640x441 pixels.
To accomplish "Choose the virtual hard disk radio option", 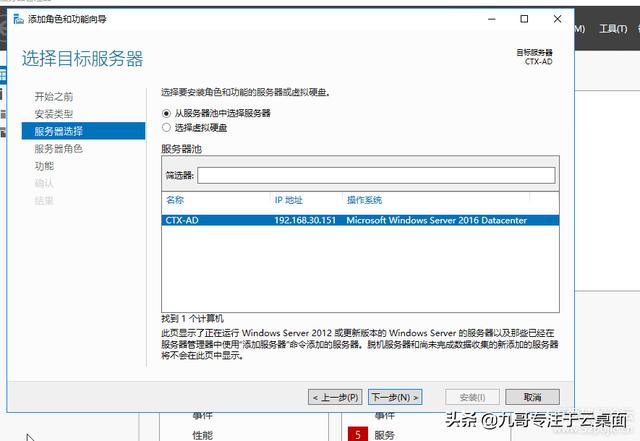I will (166, 128).
